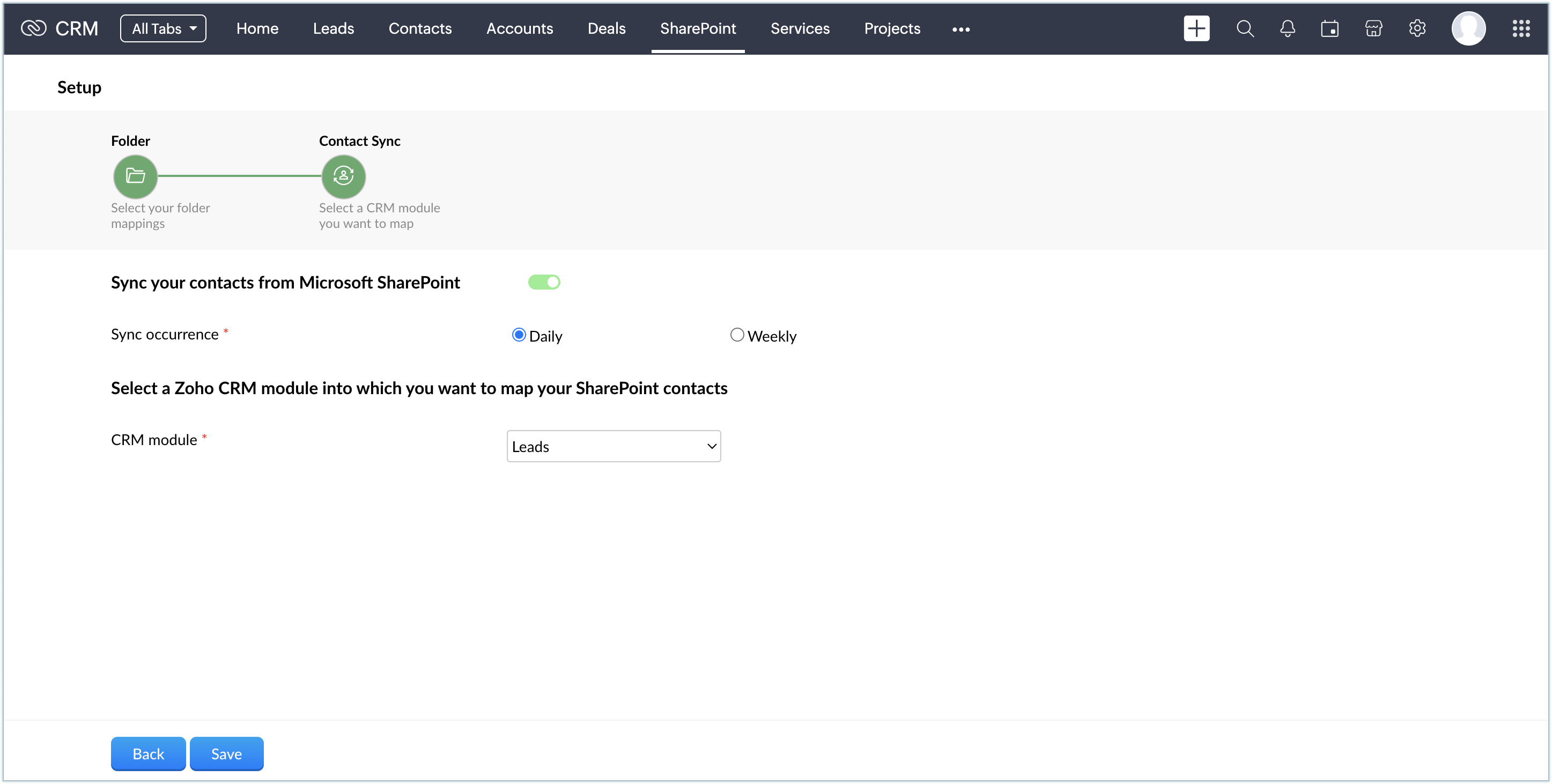Open the search magnifier icon
The image size is (1552, 784).
click(1245, 28)
